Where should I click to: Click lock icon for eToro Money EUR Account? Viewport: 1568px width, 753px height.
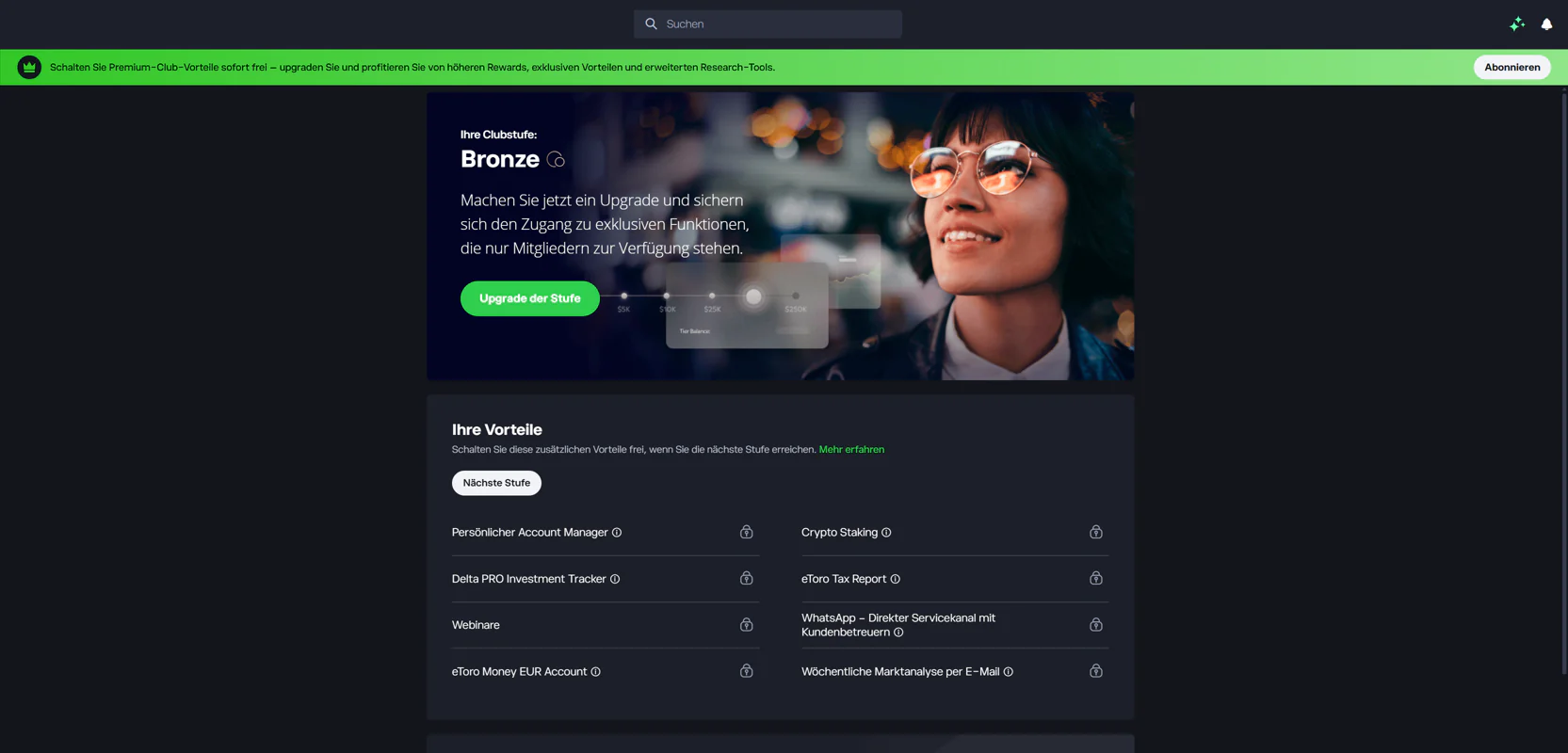pyautogui.click(x=746, y=671)
